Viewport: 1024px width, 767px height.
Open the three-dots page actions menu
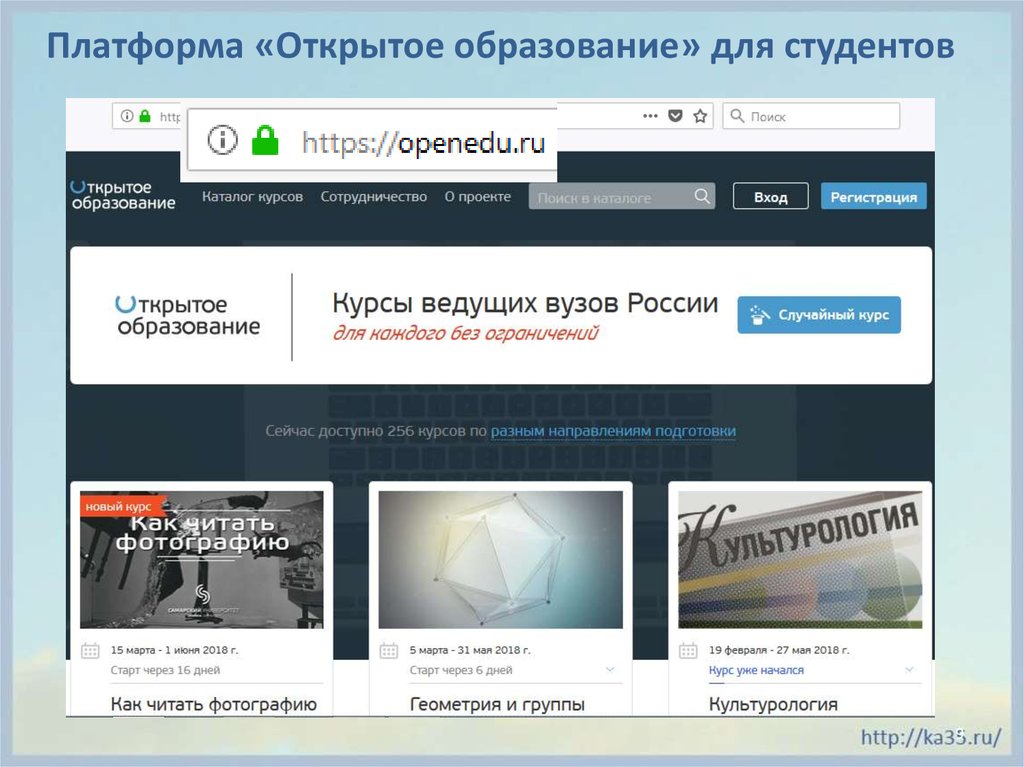pos(650,116)
